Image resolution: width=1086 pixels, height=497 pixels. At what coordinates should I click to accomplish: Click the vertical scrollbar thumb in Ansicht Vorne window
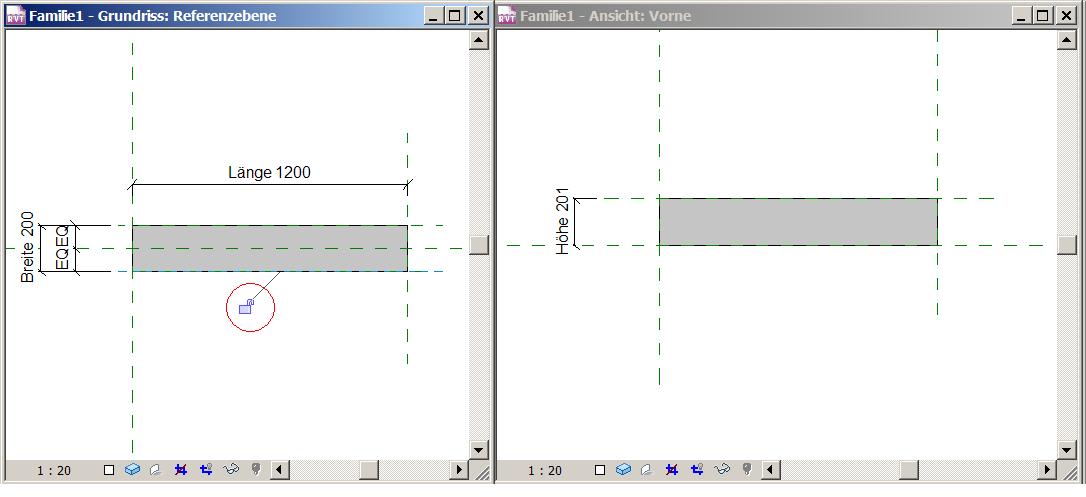pyautogui.click(x=1067, y=244)
